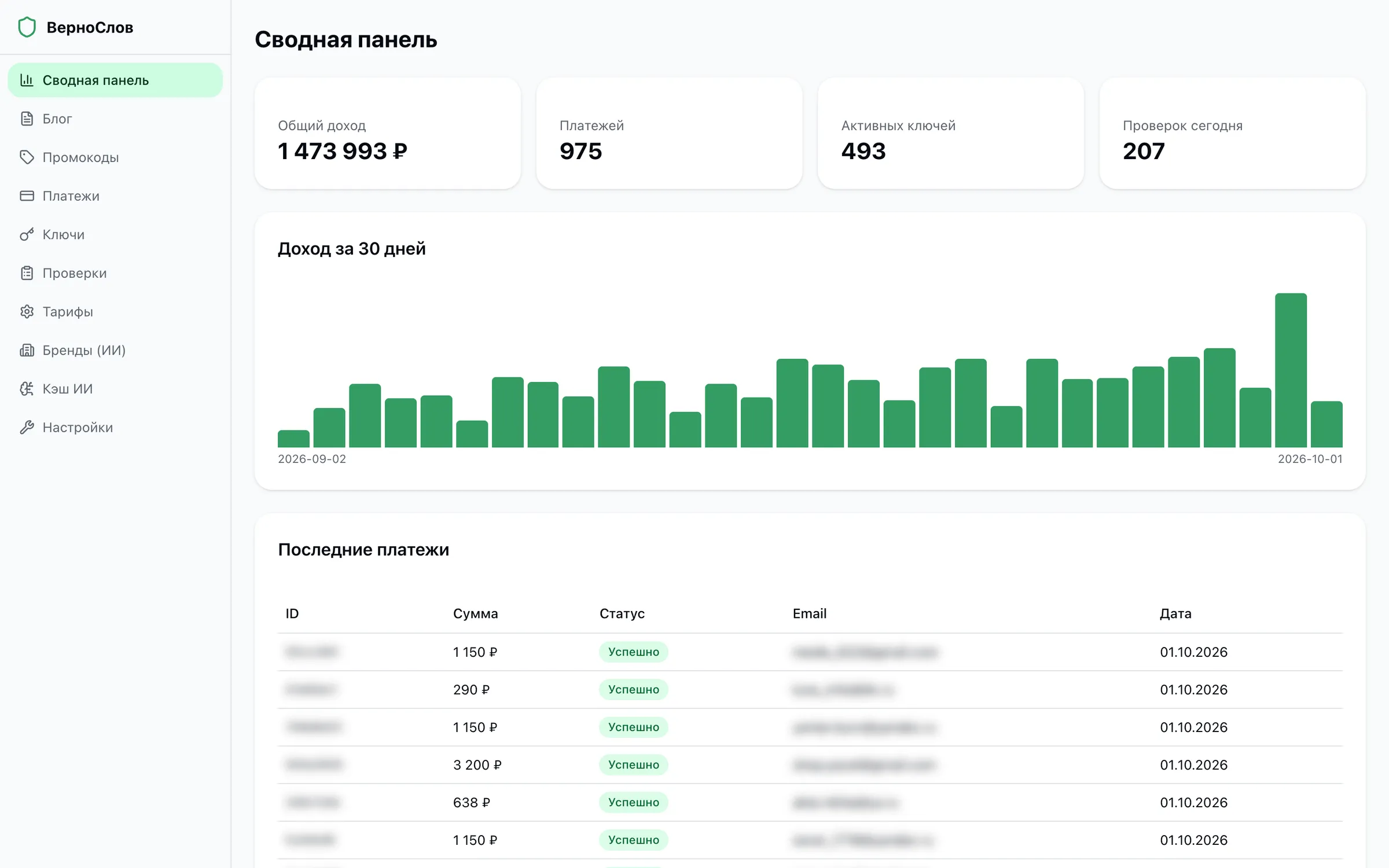Click the date in the 290 ₽ row
Viewport: 1389px width, 868px height.
[1193, 690]
